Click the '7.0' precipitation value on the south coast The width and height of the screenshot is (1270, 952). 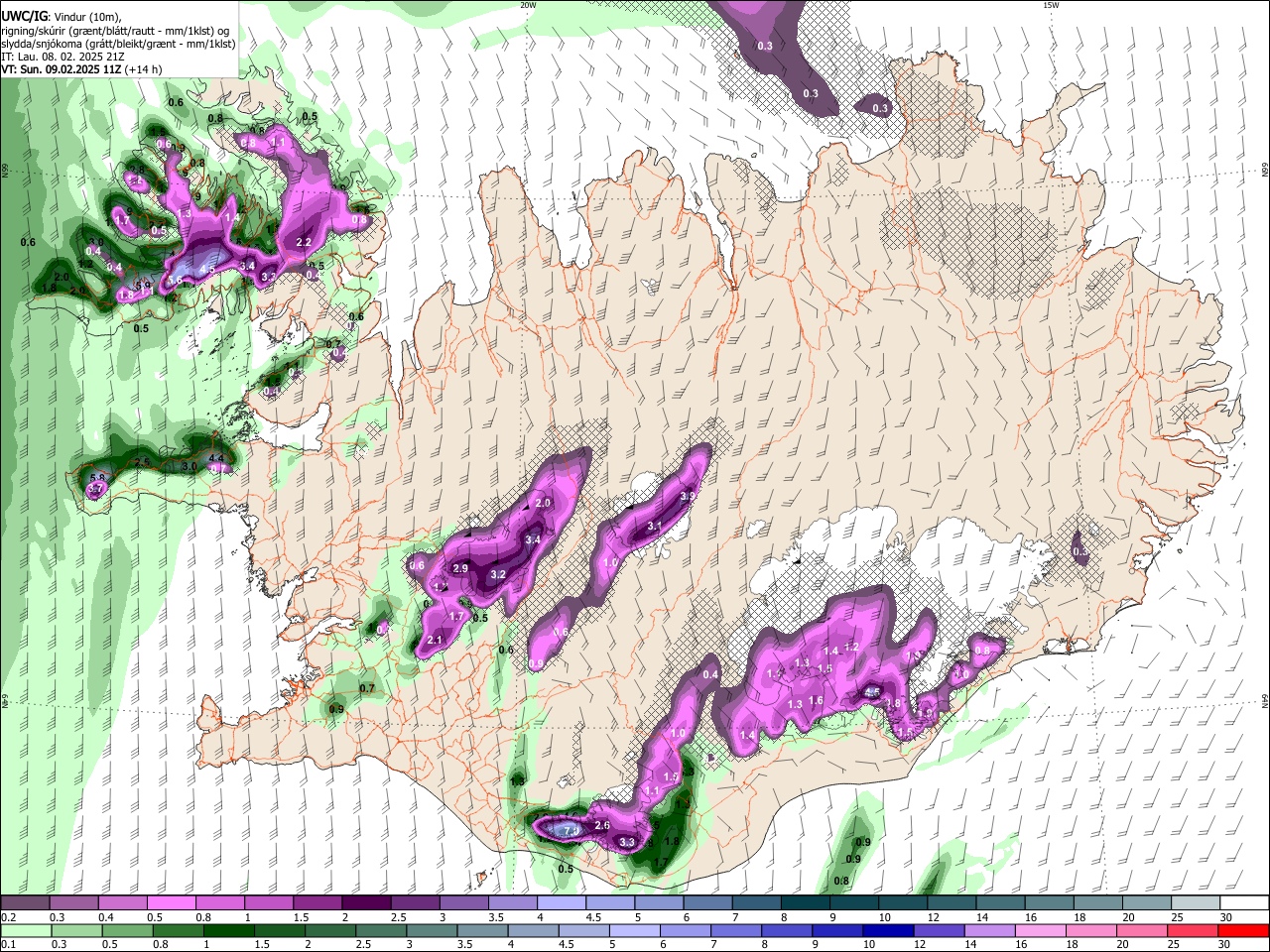(571, 830)
